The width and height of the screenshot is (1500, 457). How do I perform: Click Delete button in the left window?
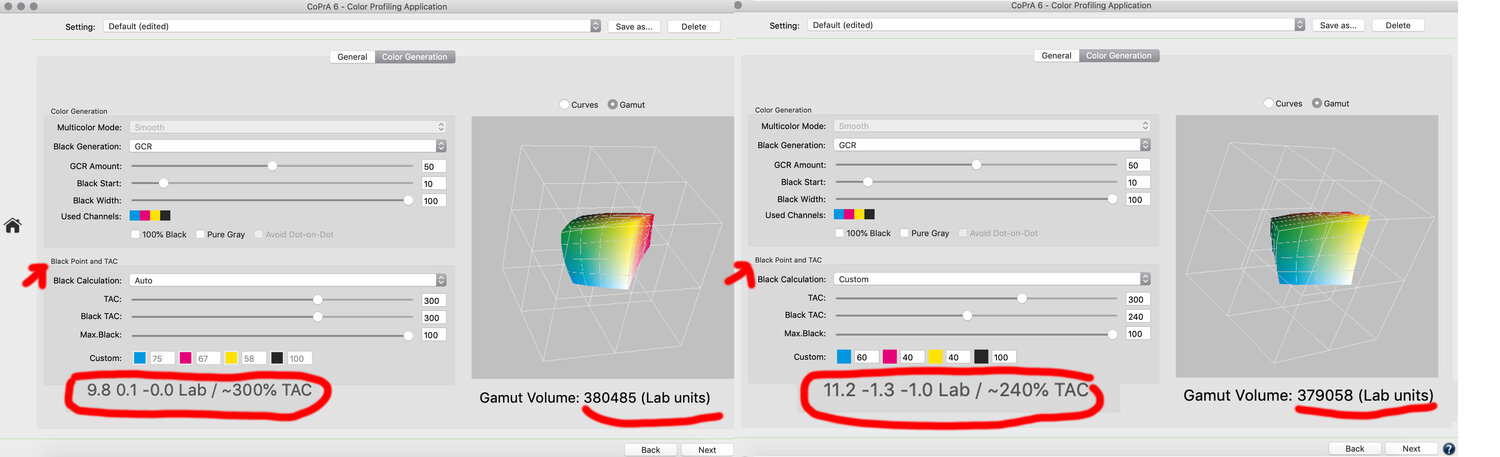coord(694,26)
